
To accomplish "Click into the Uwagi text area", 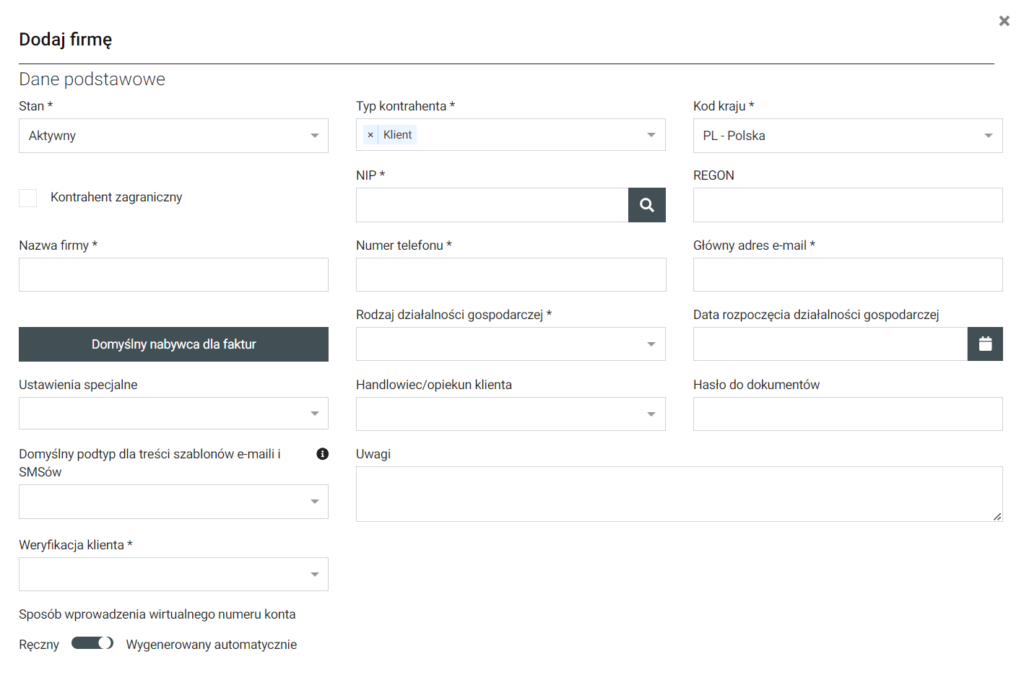I will point(678,493).
